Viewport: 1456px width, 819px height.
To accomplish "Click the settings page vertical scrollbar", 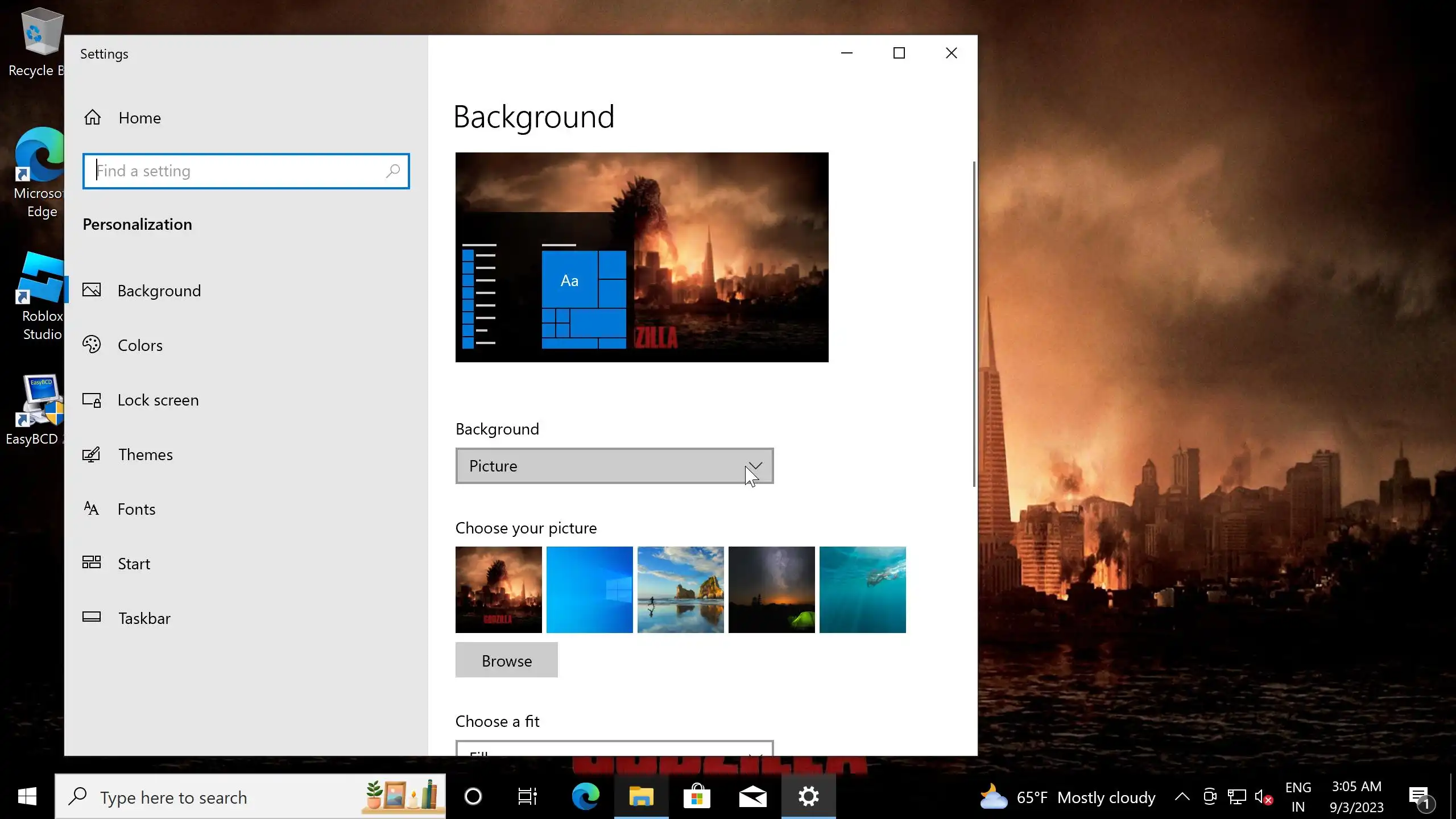I will 974,324.
